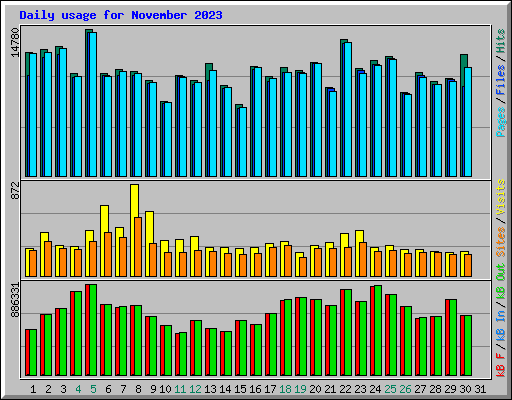
Task: Click the y-axis value 14780
Action: coord(15,43)
